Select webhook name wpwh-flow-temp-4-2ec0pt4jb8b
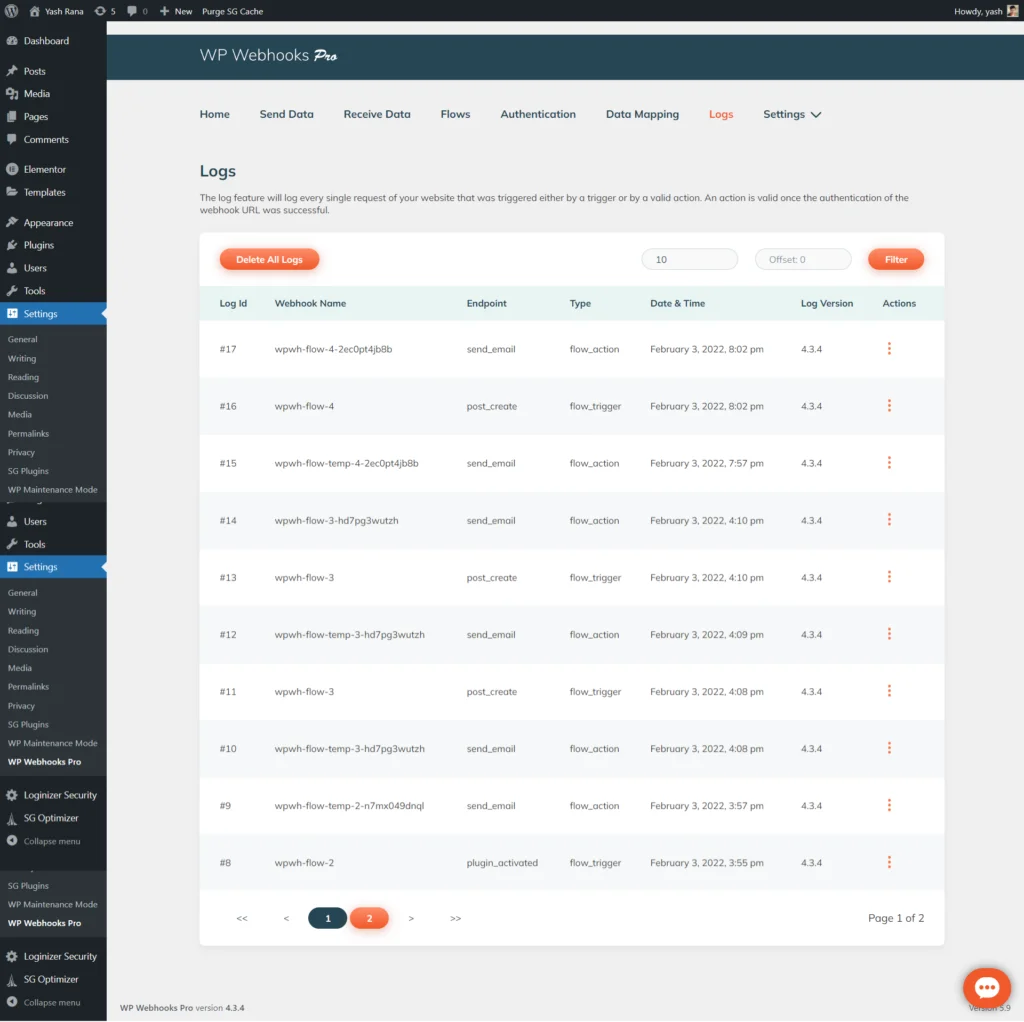This screenshot has width=1024, height=1022. coord(346,463)
